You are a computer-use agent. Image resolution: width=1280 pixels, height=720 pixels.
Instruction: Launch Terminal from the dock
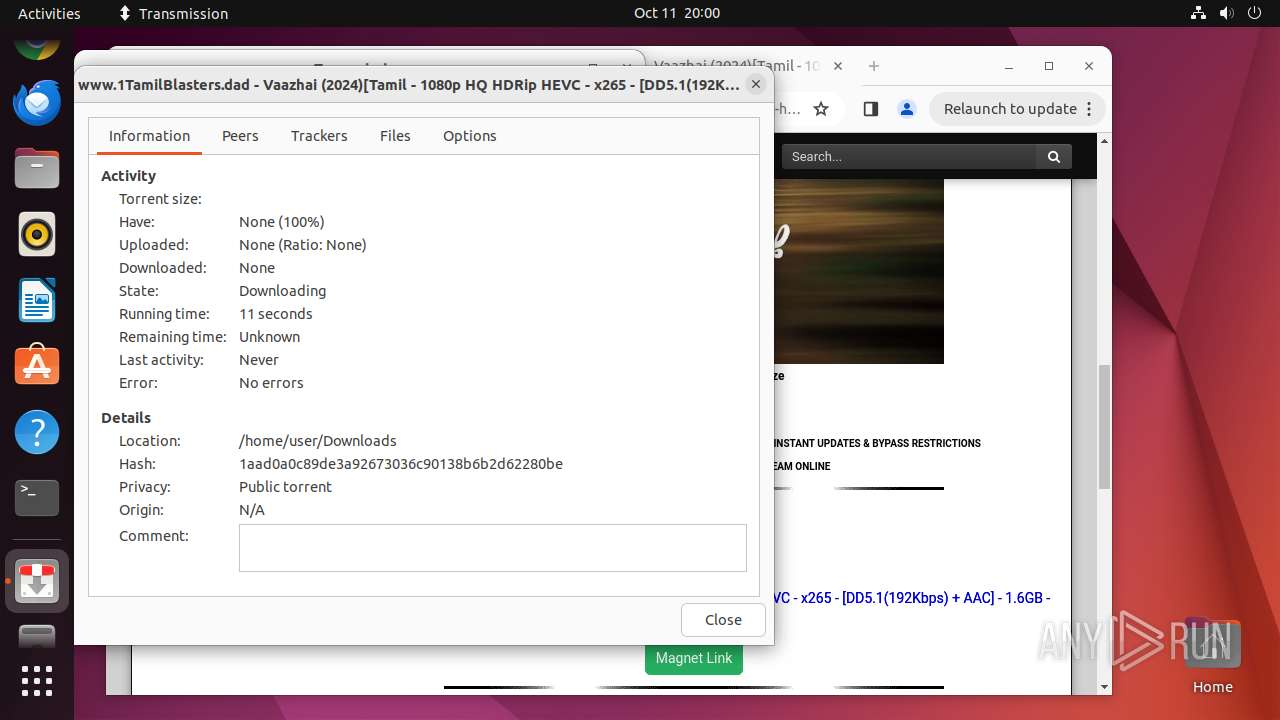click(x=37, y=497)
